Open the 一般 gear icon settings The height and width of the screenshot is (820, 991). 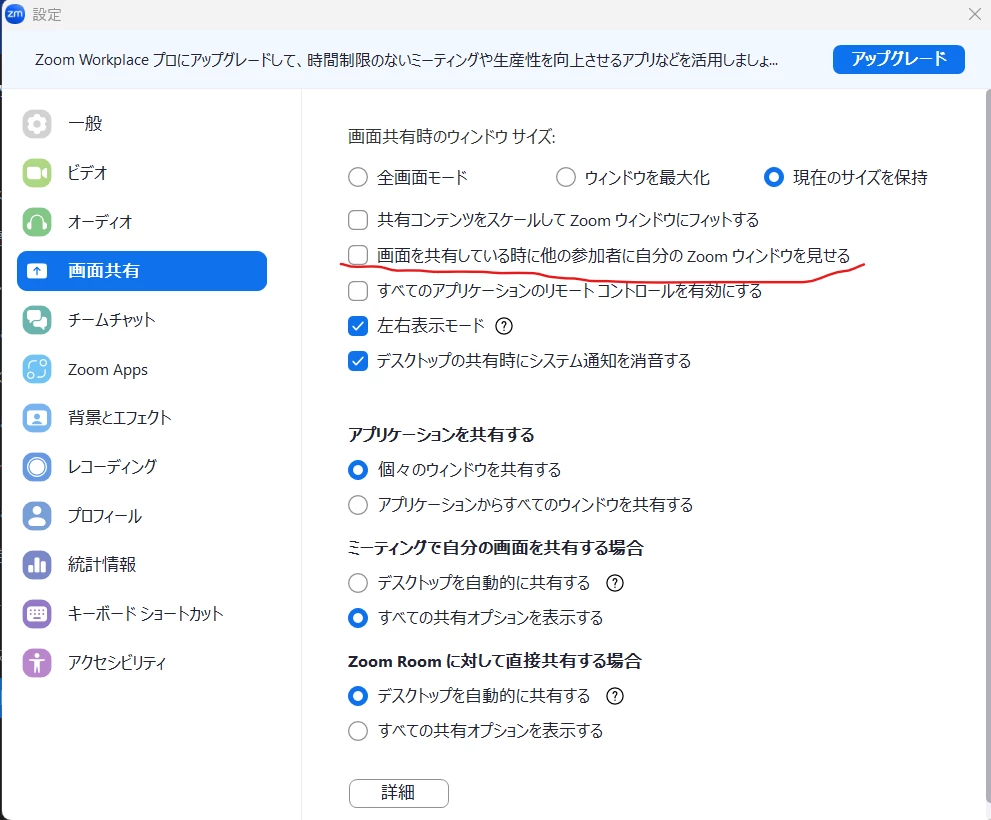(37, 124)
